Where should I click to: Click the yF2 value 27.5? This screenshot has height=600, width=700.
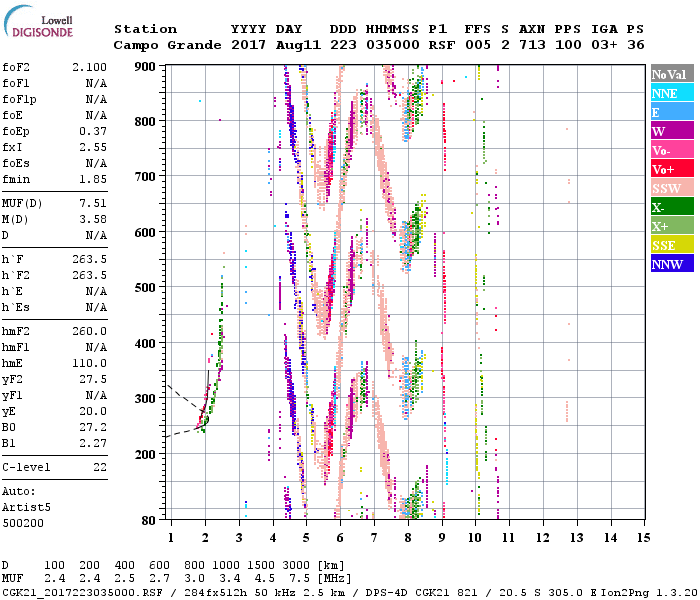point(93,379)
